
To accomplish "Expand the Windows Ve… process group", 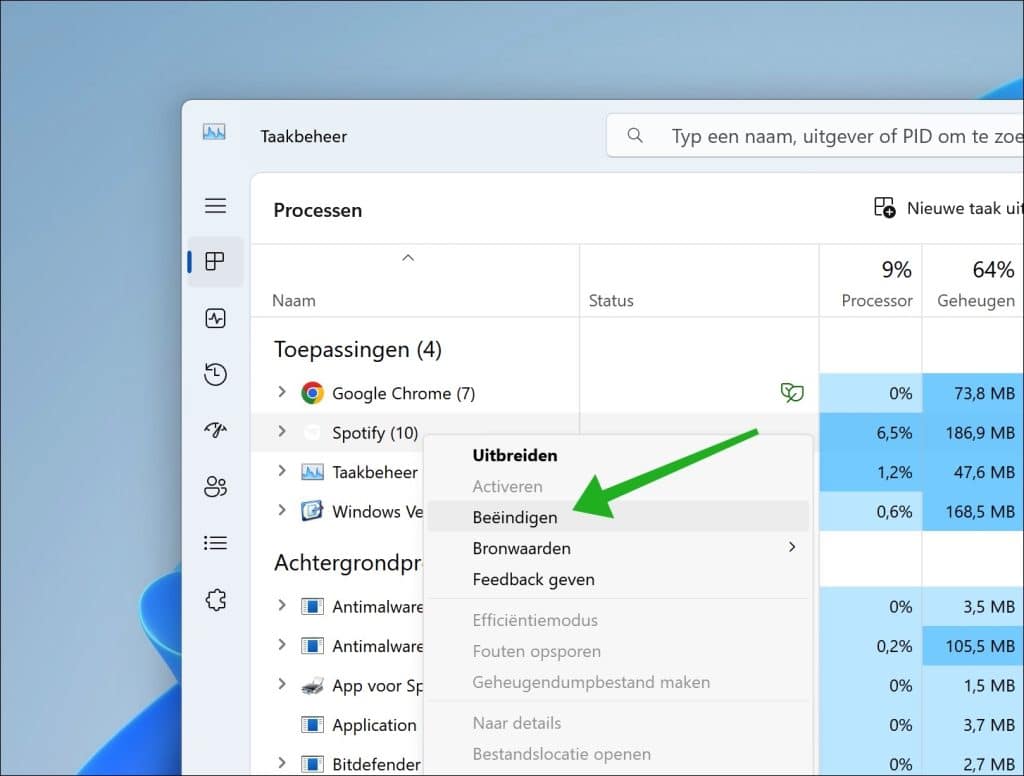I will tap(281, 510).
